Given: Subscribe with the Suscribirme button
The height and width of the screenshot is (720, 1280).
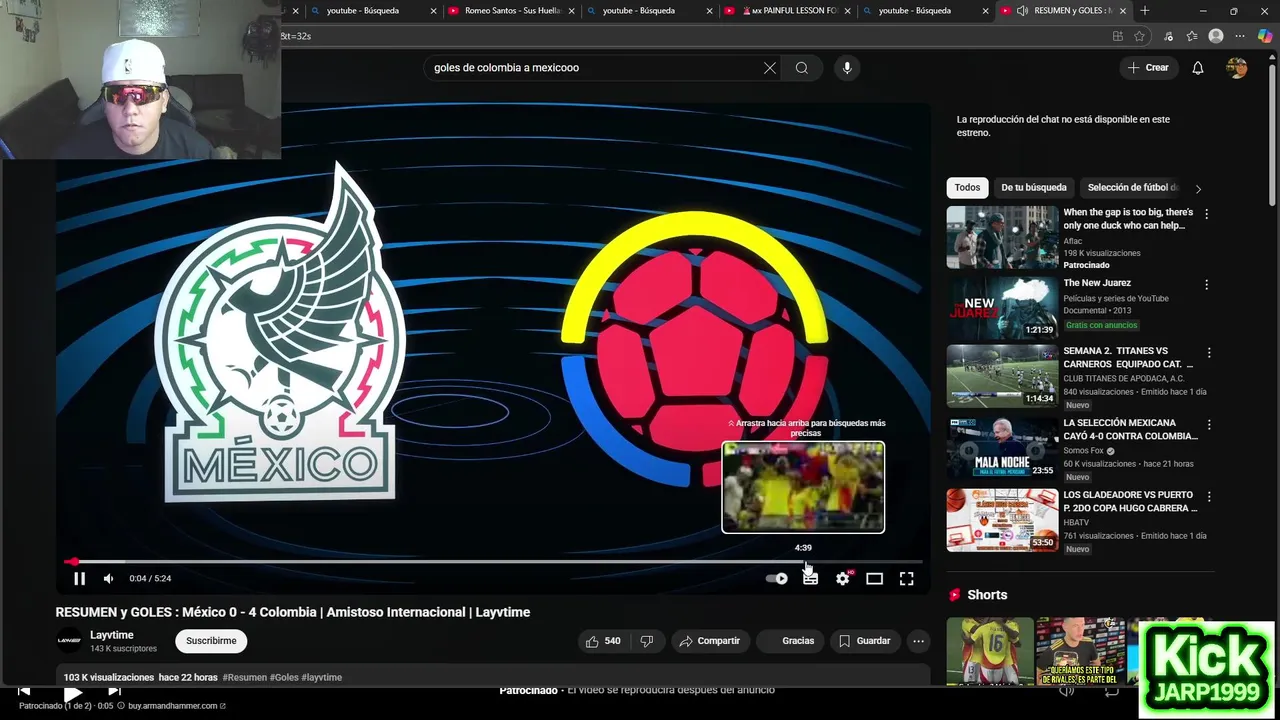Looking at the screenshot, I should [x=211, y=641].
